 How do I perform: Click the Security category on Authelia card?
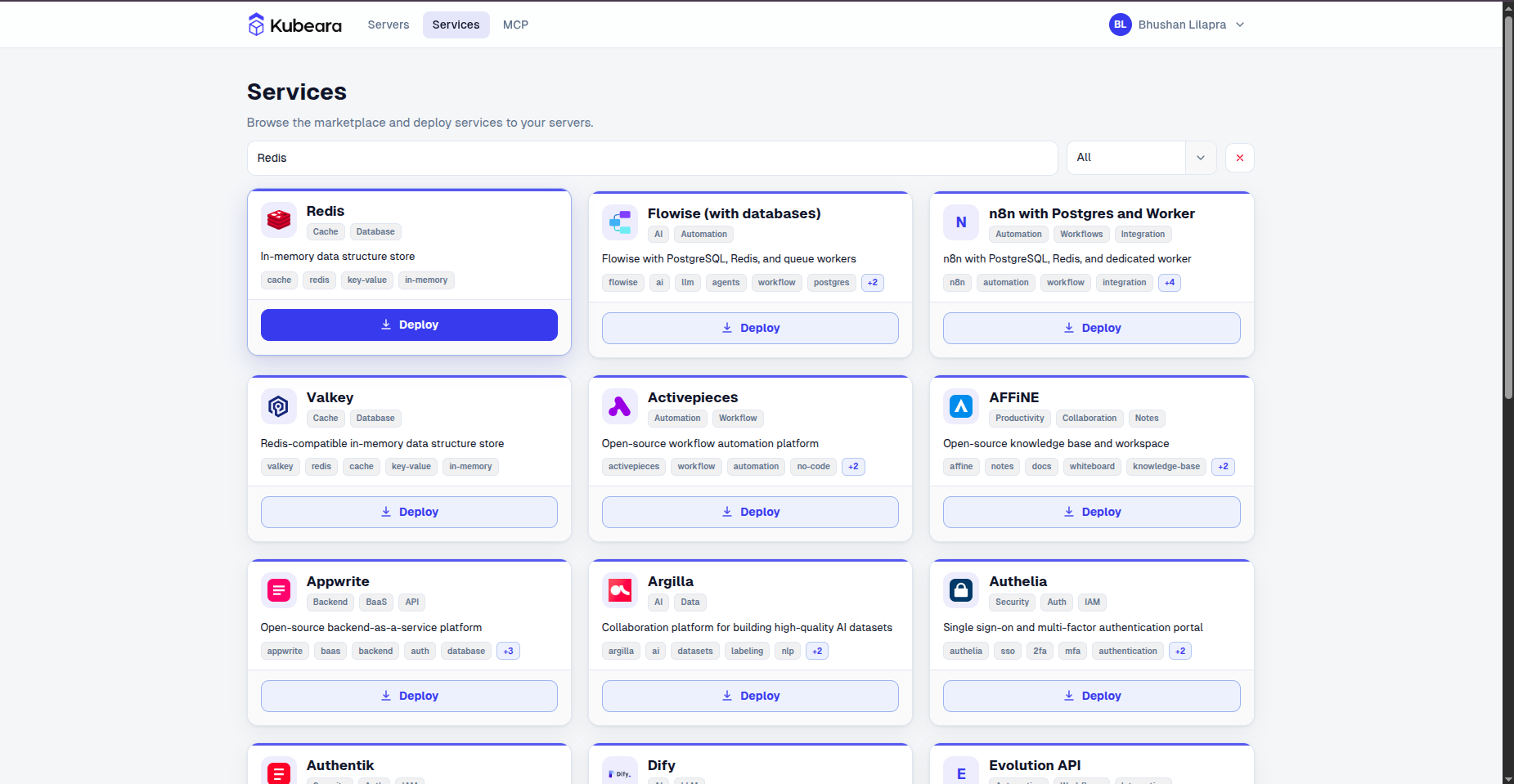(1013, 603)
